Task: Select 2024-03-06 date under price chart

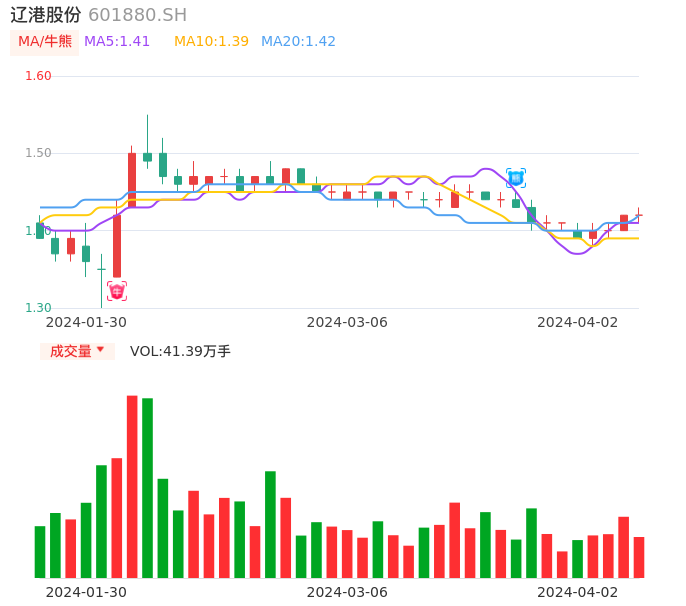Action: [x=347, y=322]
